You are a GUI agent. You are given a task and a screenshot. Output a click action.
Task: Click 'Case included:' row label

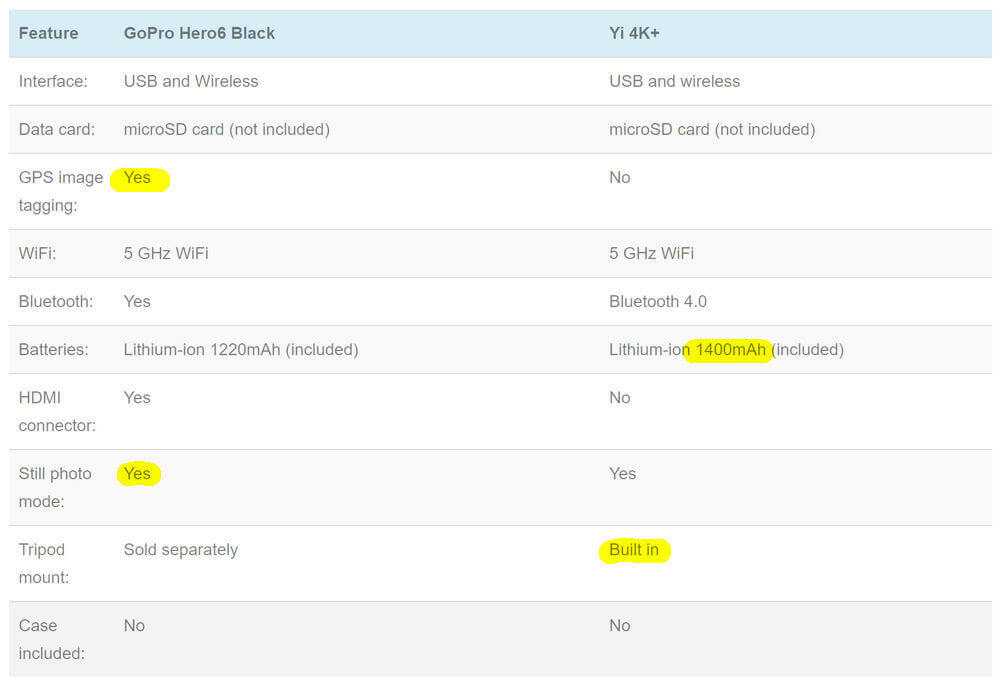[x=51, y=638]
